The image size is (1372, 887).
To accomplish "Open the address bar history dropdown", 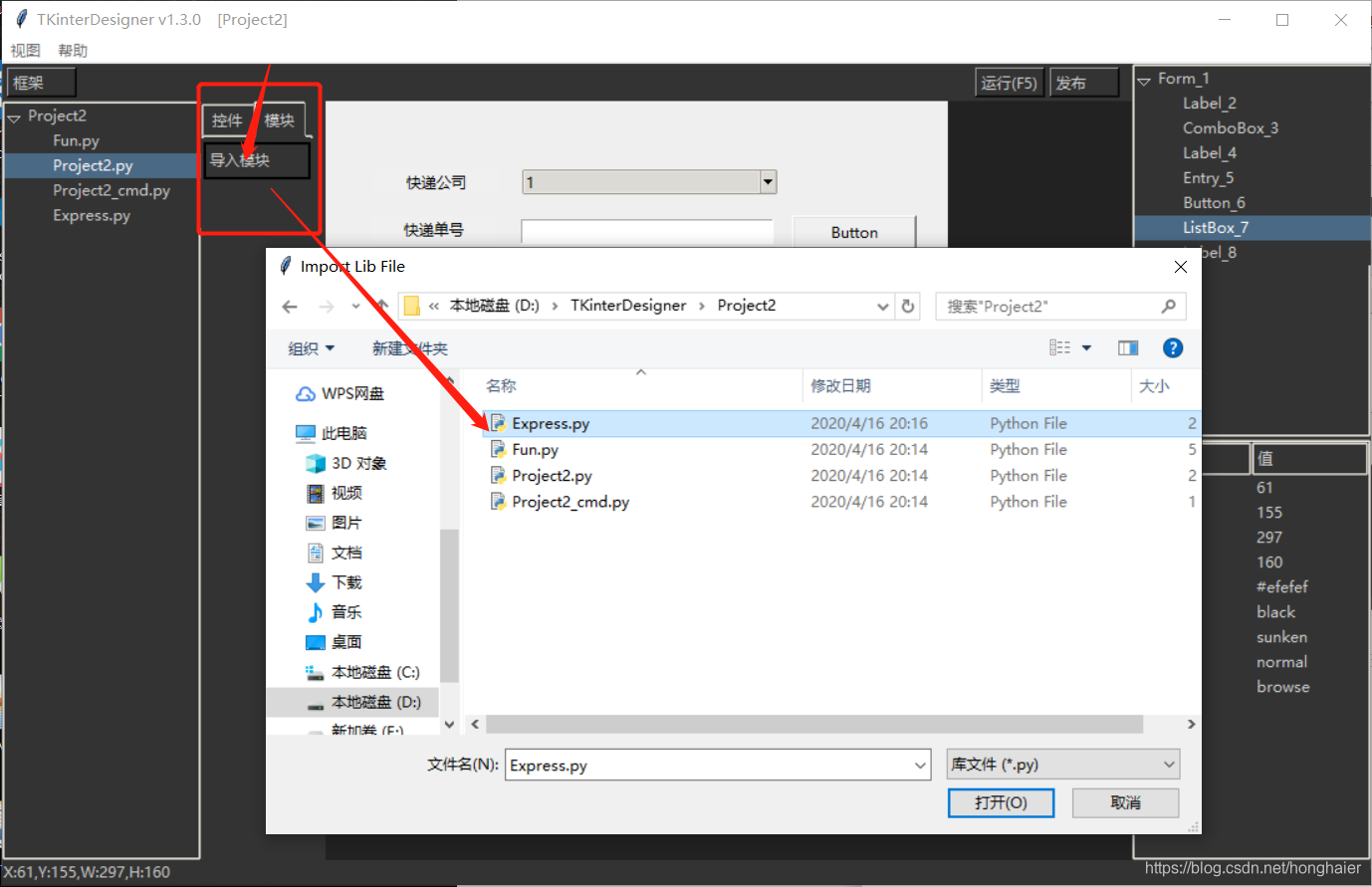I will click(x=882, y=307).
